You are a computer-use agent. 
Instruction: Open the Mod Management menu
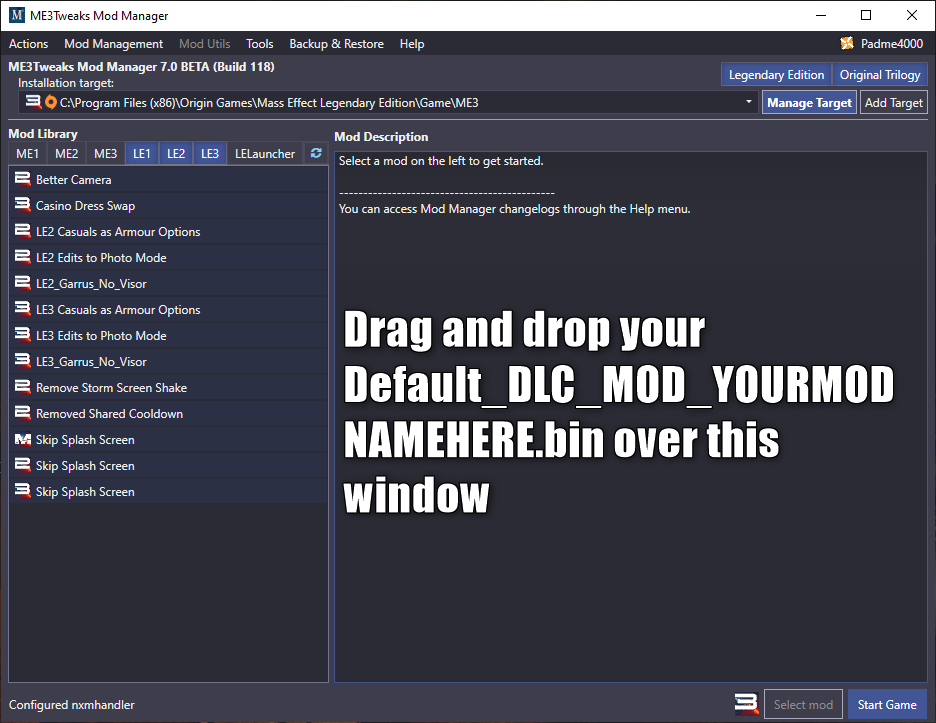click(x=113, y=44)
